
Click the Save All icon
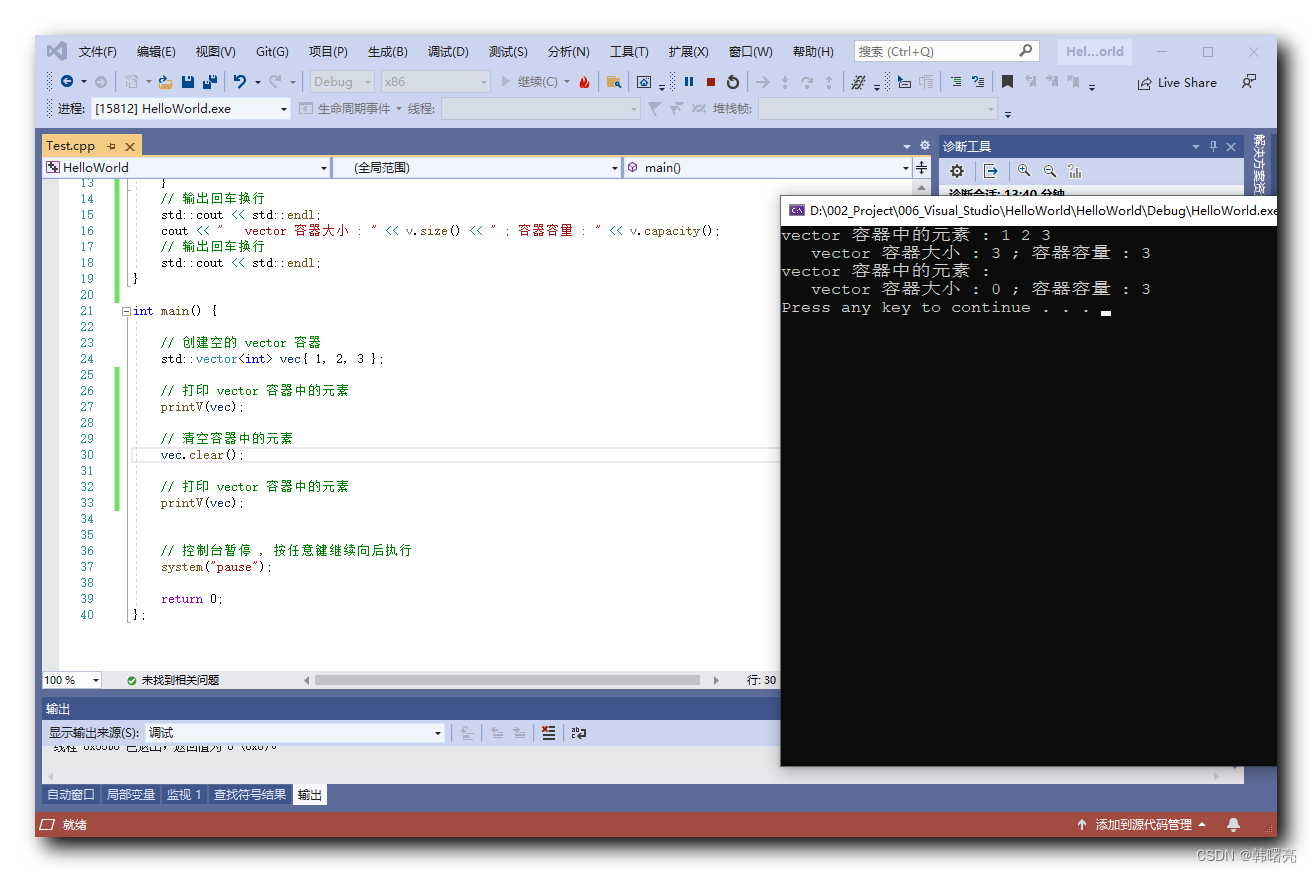[210, 82]
